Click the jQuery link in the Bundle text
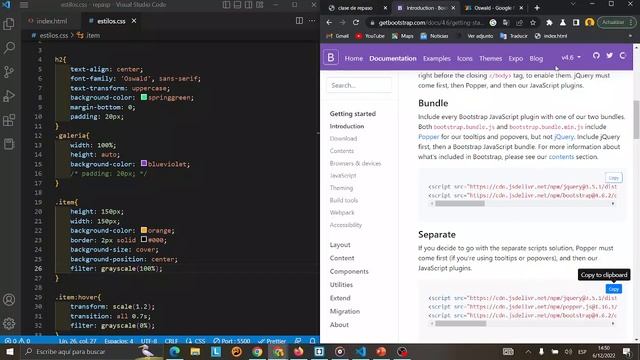The width and height of the screenshot is (640, 360). pyautogui.click(x=564, y=137)
